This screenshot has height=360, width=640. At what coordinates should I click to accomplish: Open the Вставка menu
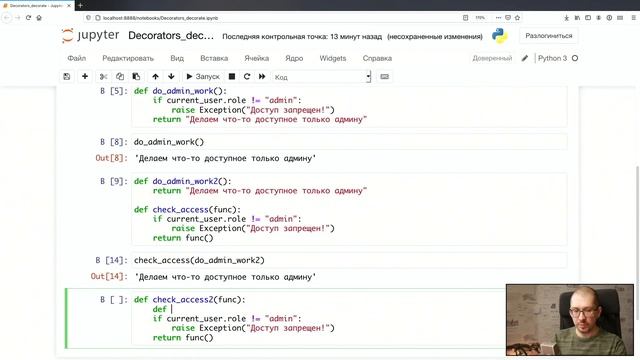(214, 58)
